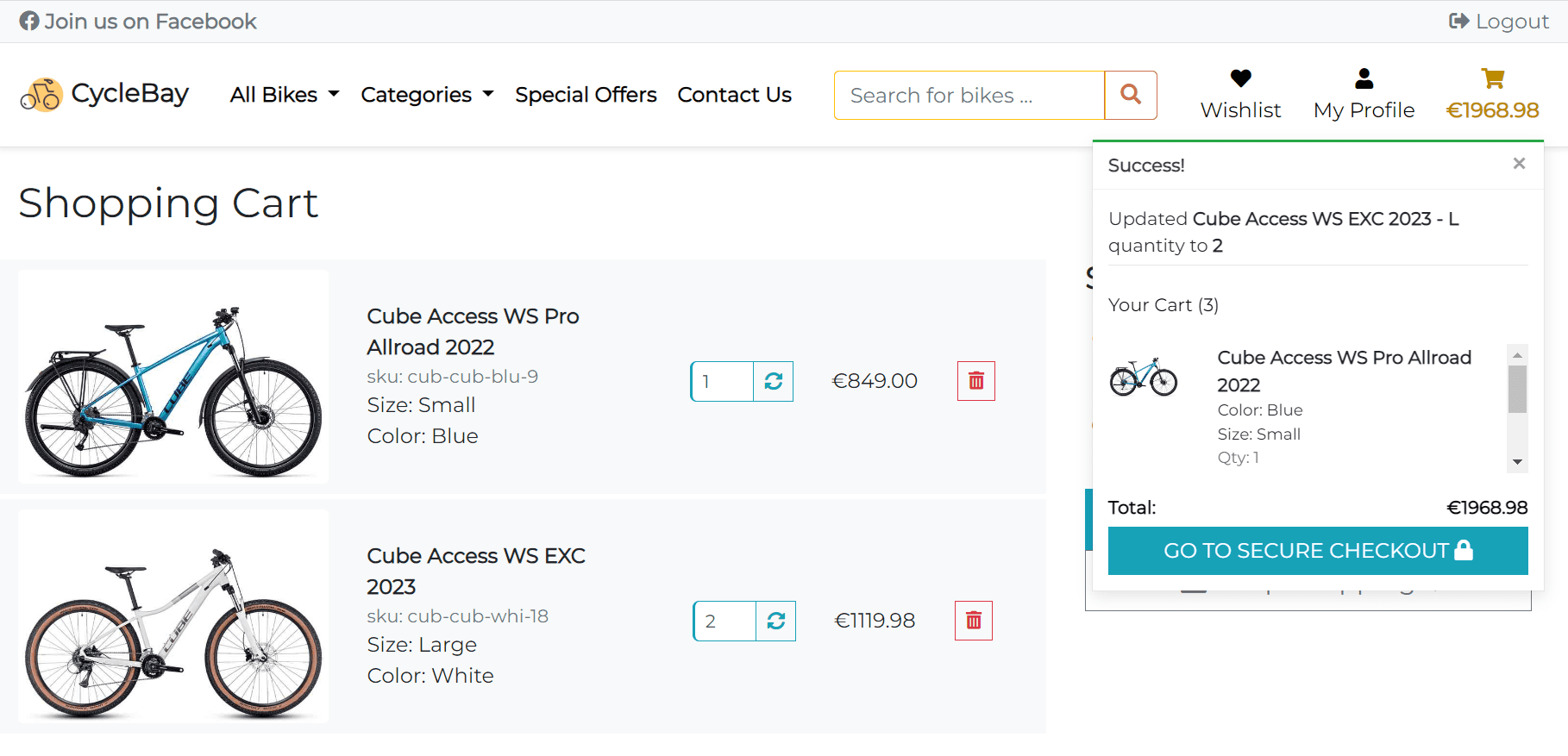The image size is (1568, 756).
Task: Expand the Categories dropdown menu
Action: pos(427,94)
